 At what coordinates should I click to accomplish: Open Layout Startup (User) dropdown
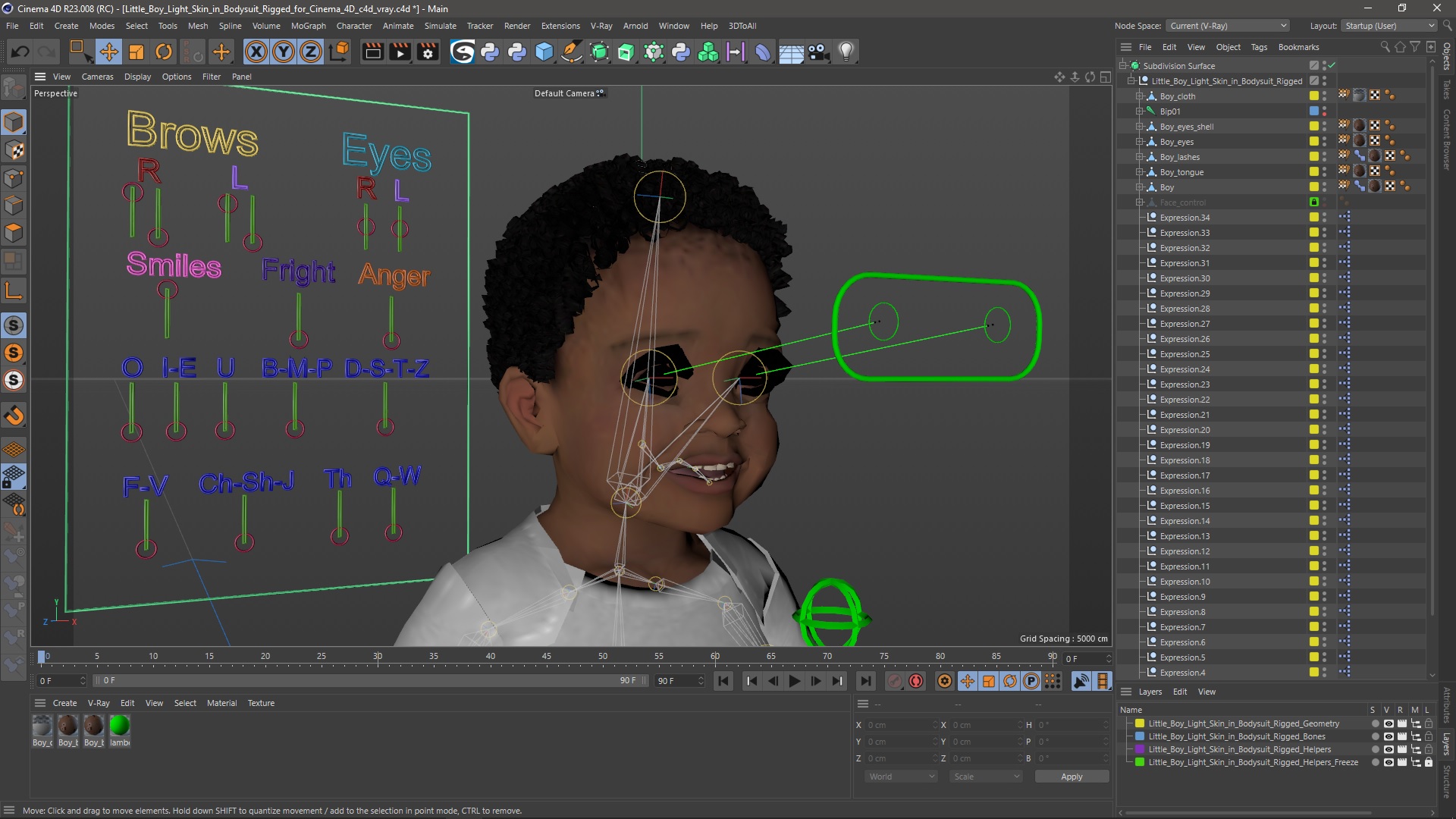tap(1389, 26)
